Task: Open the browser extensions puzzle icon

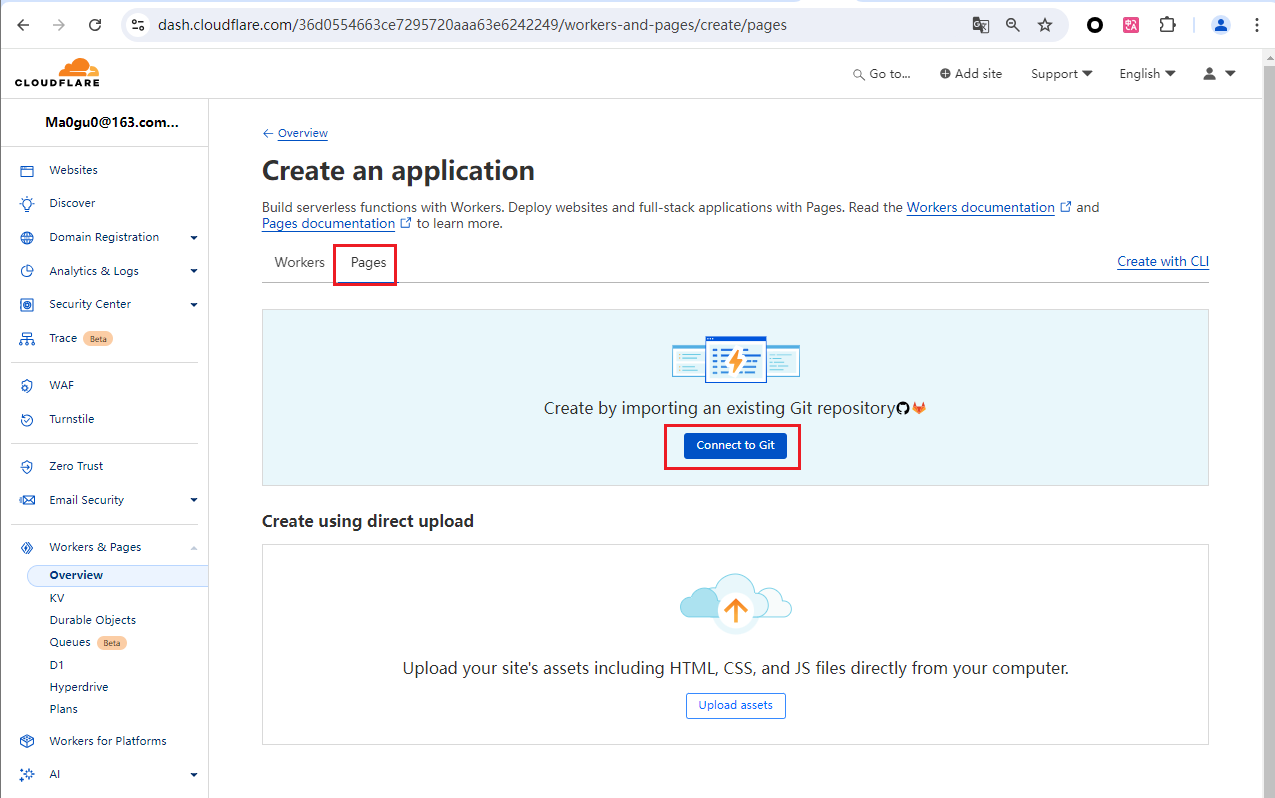Action: (x=1167, y=25)
